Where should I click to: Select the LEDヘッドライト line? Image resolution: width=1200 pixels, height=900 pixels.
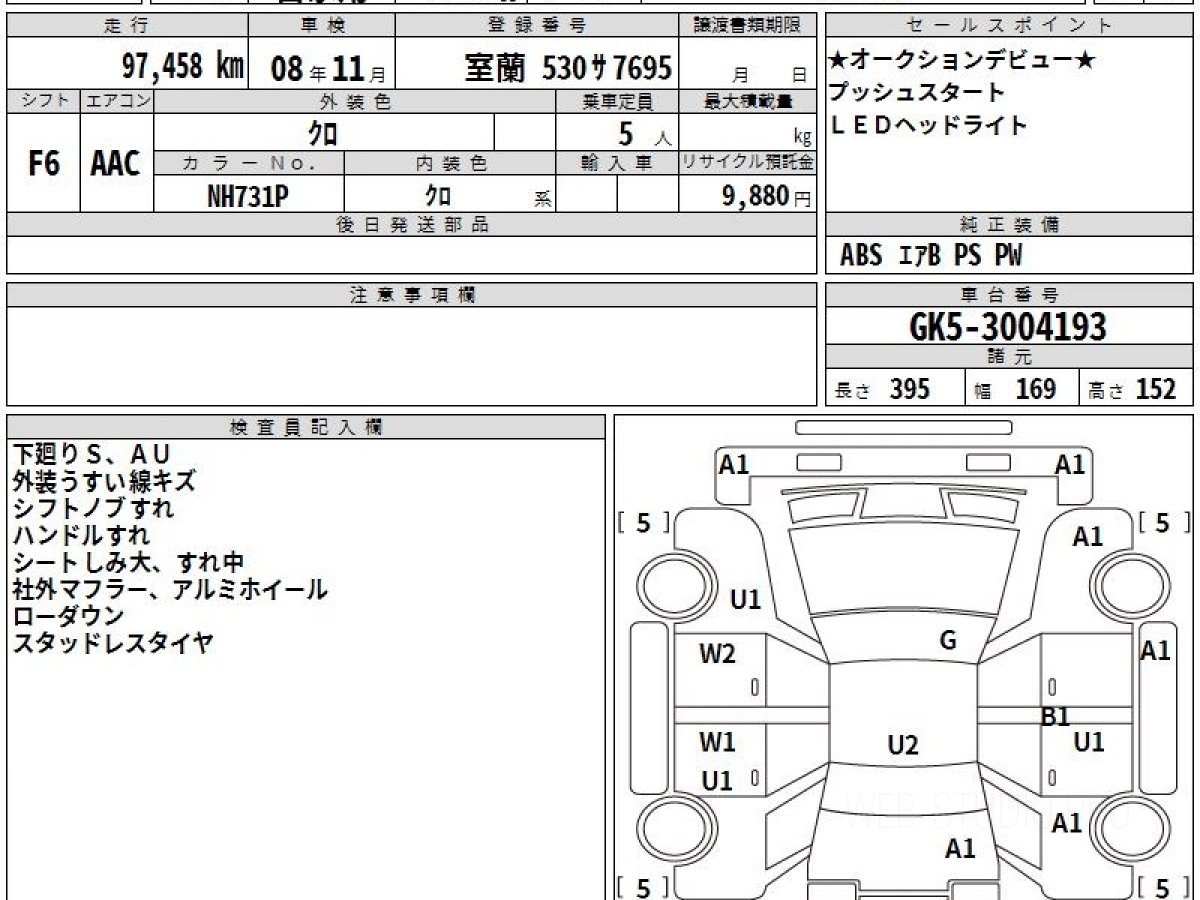[929, 125]
